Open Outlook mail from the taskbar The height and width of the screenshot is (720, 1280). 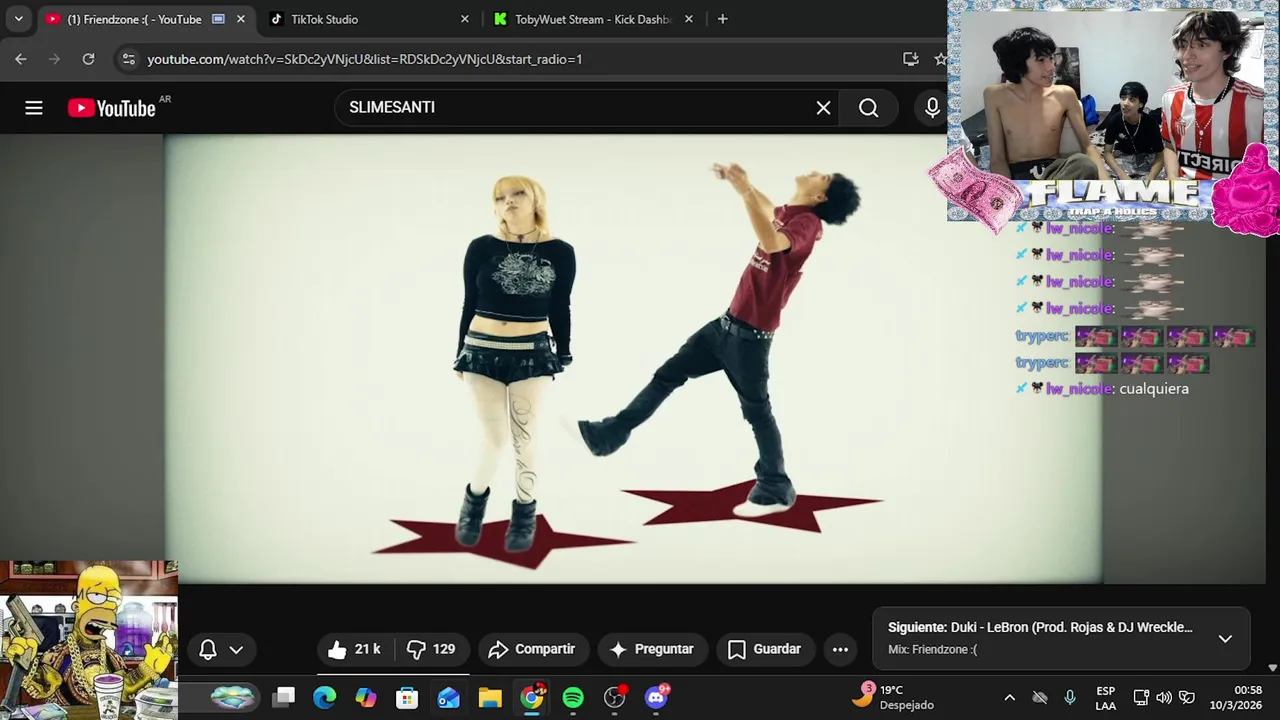coord(448,697)
